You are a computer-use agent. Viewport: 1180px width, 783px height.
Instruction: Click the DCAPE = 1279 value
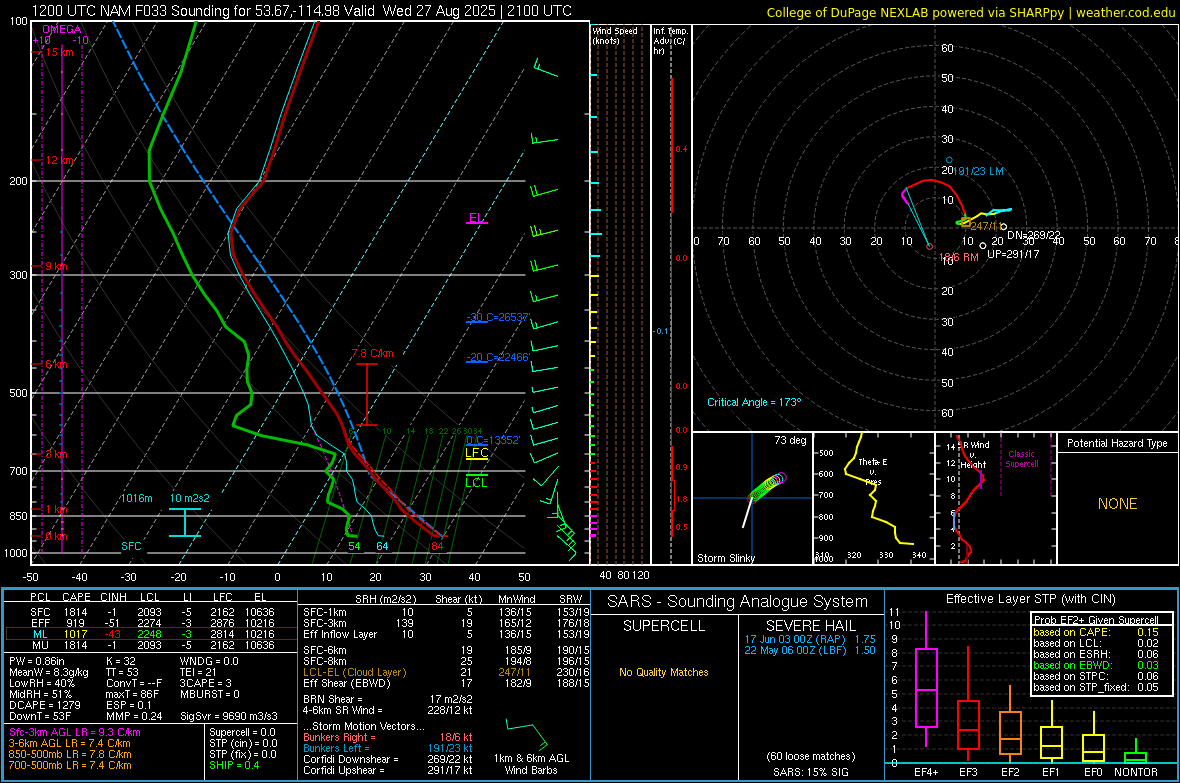pyautogui.click(x=44, y=705)
